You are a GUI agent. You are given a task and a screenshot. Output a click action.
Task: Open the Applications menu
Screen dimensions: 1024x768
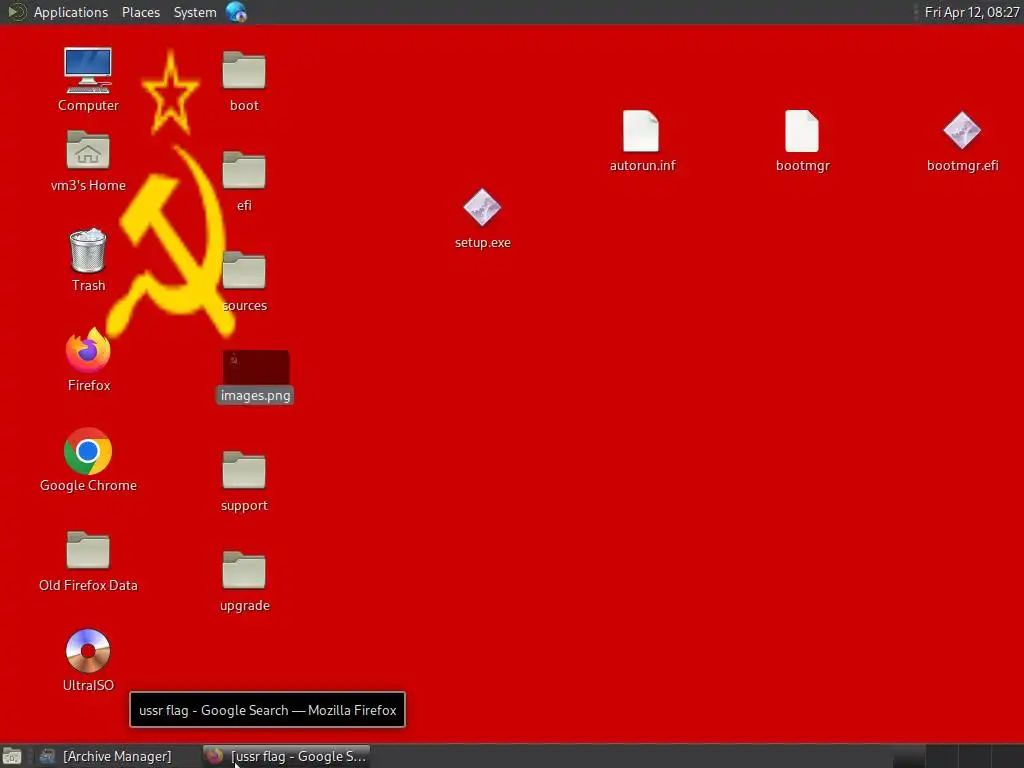(x=71, y=12)
